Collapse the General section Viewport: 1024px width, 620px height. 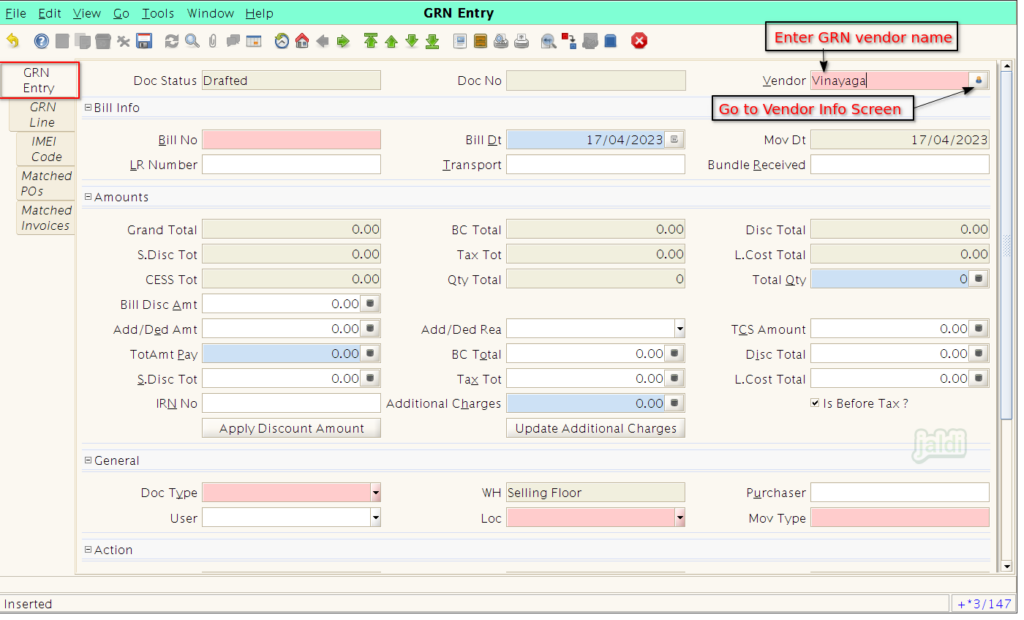pos(88,461)
